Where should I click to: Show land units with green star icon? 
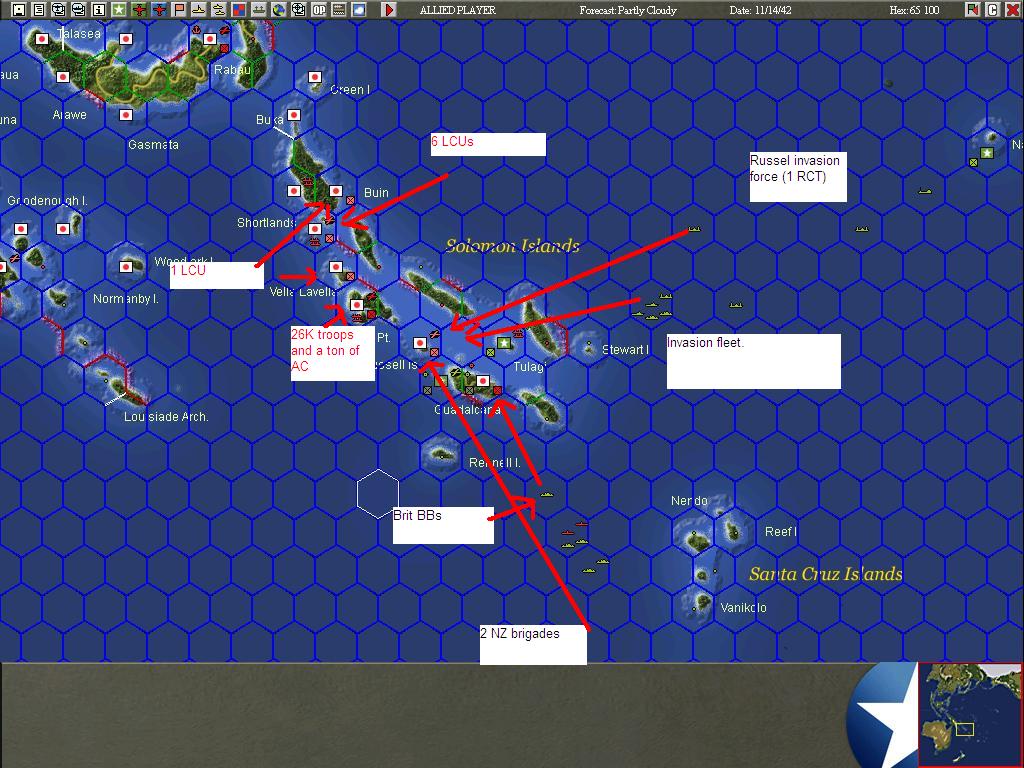[x=119, y=10]
